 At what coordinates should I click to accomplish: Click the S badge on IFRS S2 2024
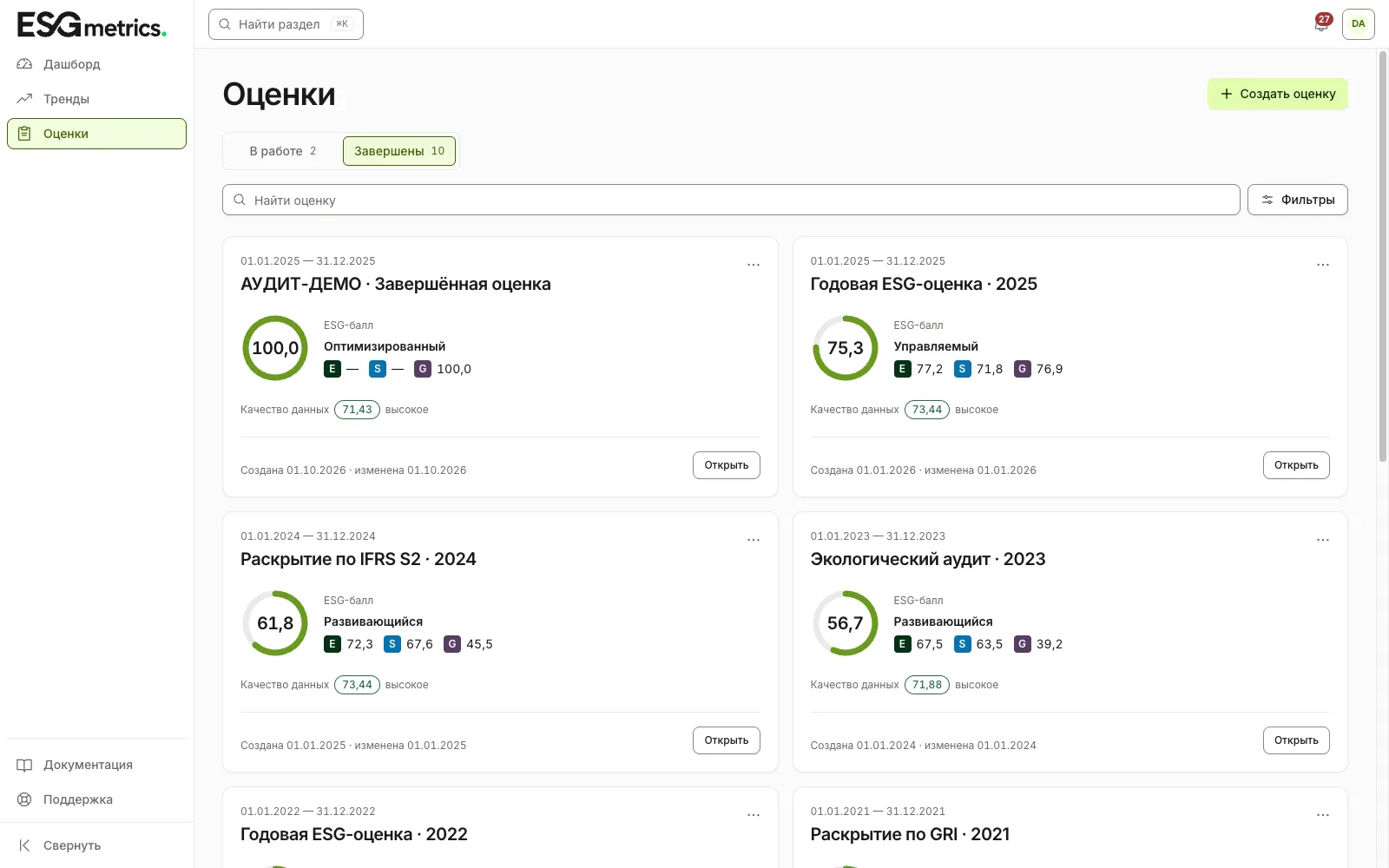pyautogui.click(x=392, y=644)
